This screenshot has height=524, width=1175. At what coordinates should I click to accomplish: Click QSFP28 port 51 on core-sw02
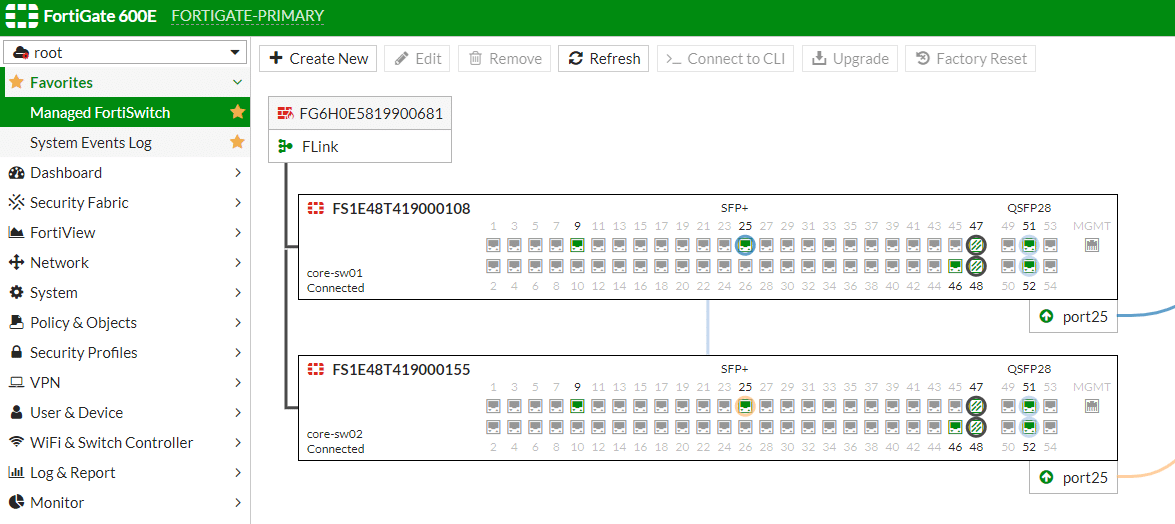click(1030, 406)
